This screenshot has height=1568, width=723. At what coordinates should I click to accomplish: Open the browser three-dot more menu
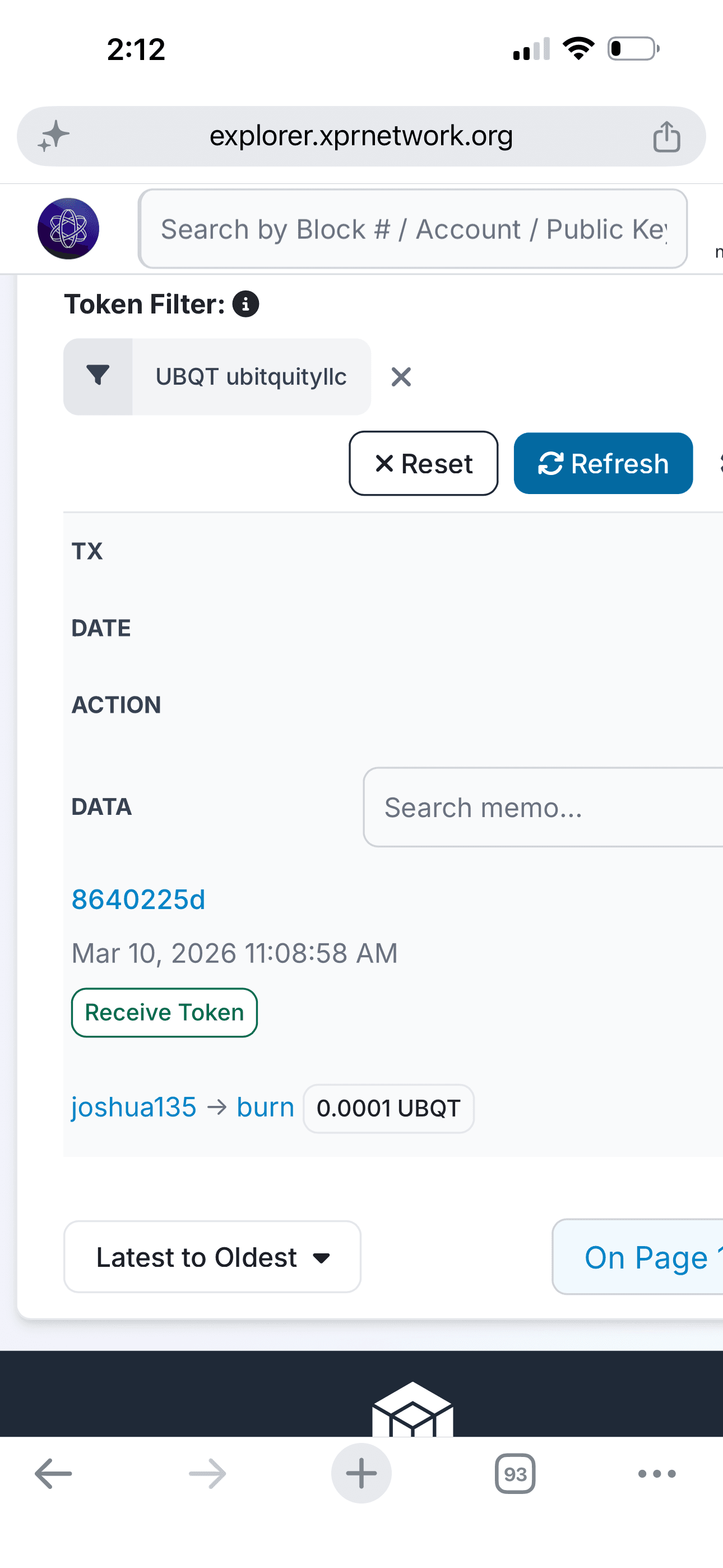(657, 1474)
